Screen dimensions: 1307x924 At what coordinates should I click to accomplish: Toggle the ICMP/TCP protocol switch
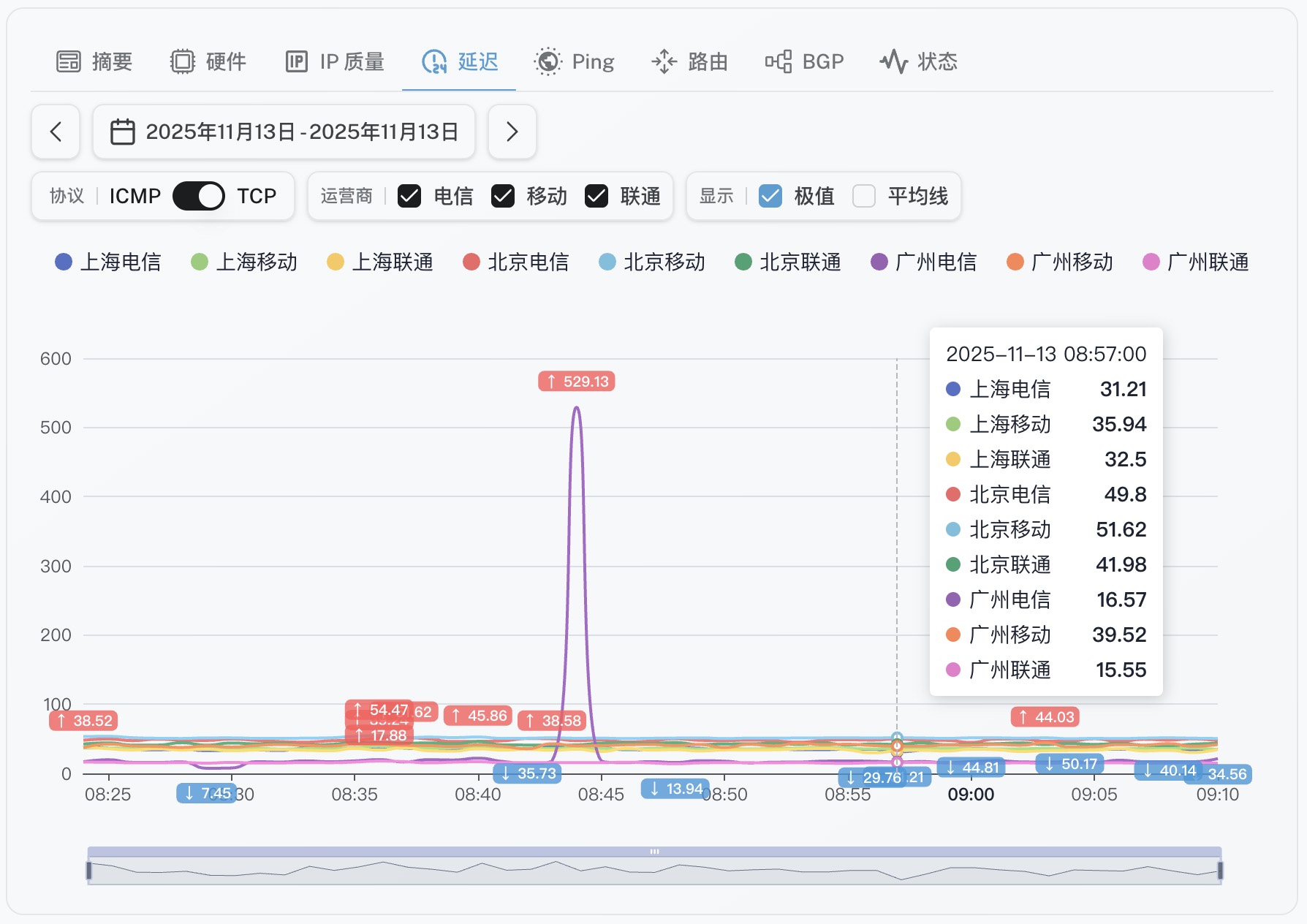[x=199, y=196]
